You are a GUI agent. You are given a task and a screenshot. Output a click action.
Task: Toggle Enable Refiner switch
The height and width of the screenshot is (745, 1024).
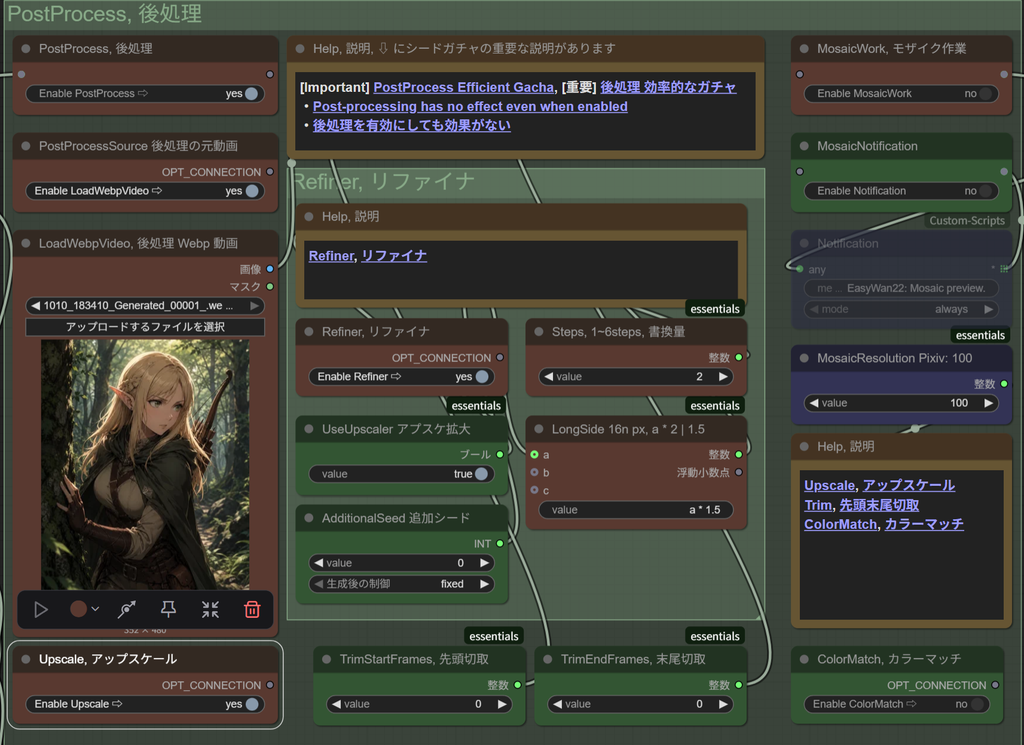click(482, 377)
